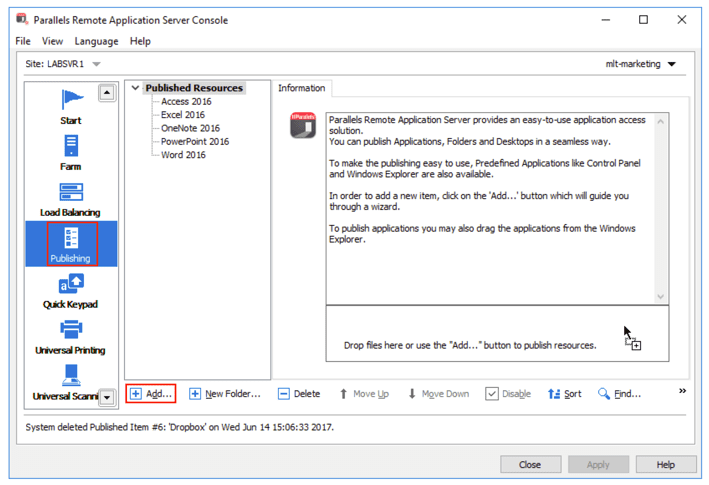
Task: Open the View menu
Action: coord(52,41)
